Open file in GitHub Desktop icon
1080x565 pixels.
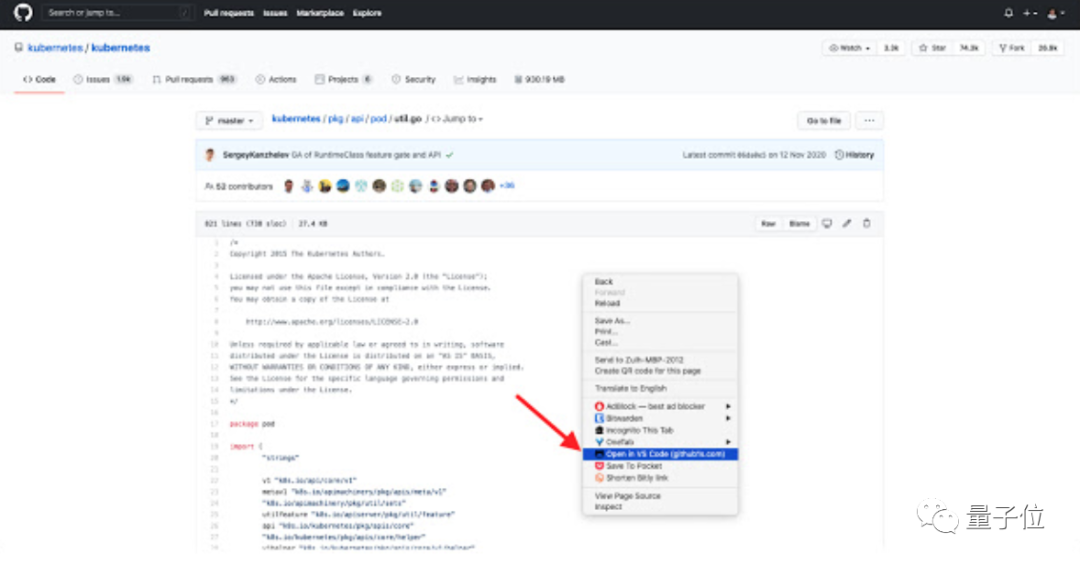tap(827, 223)
